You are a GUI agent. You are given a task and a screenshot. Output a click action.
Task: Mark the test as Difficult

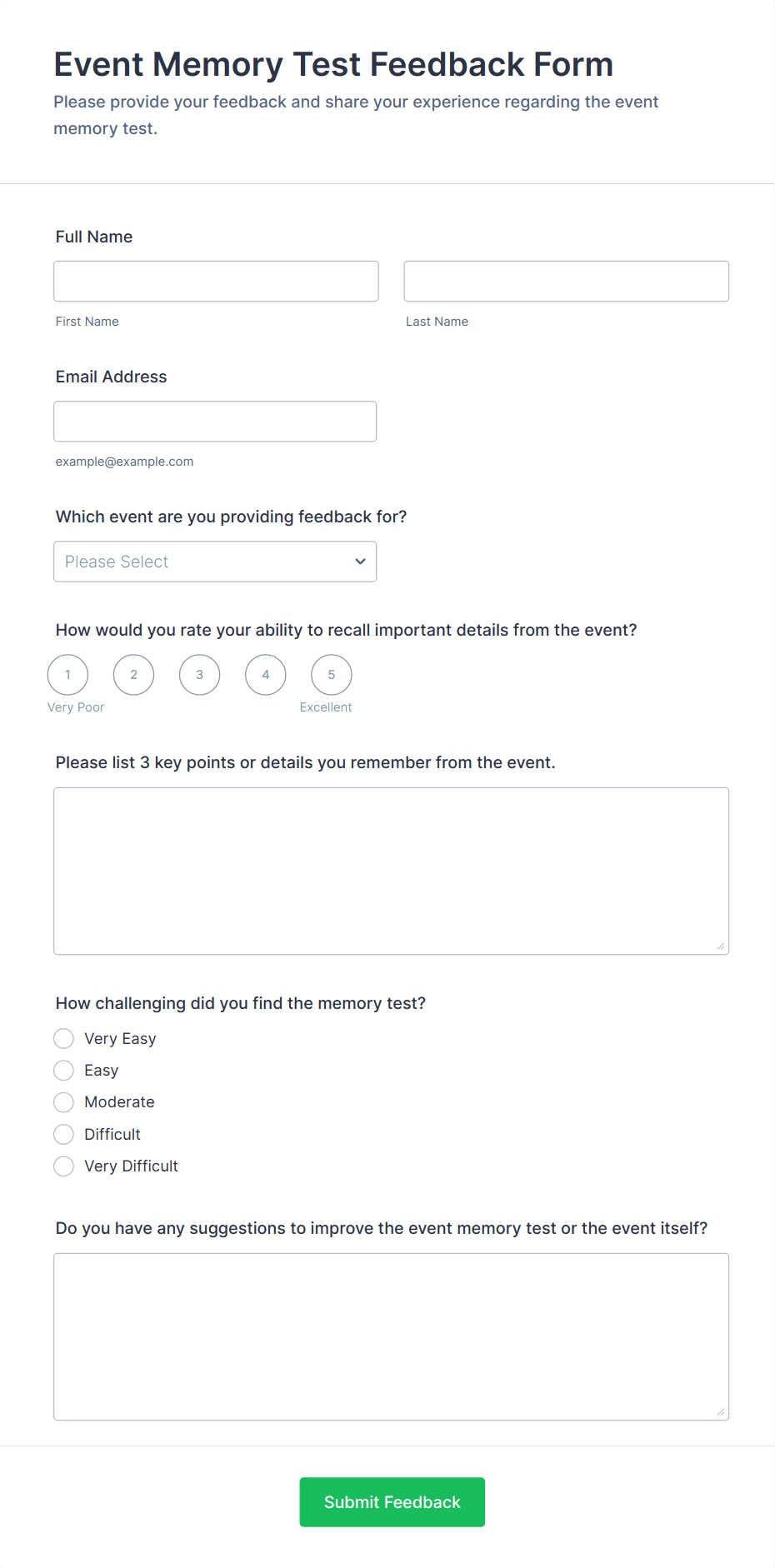point(64,1134)
